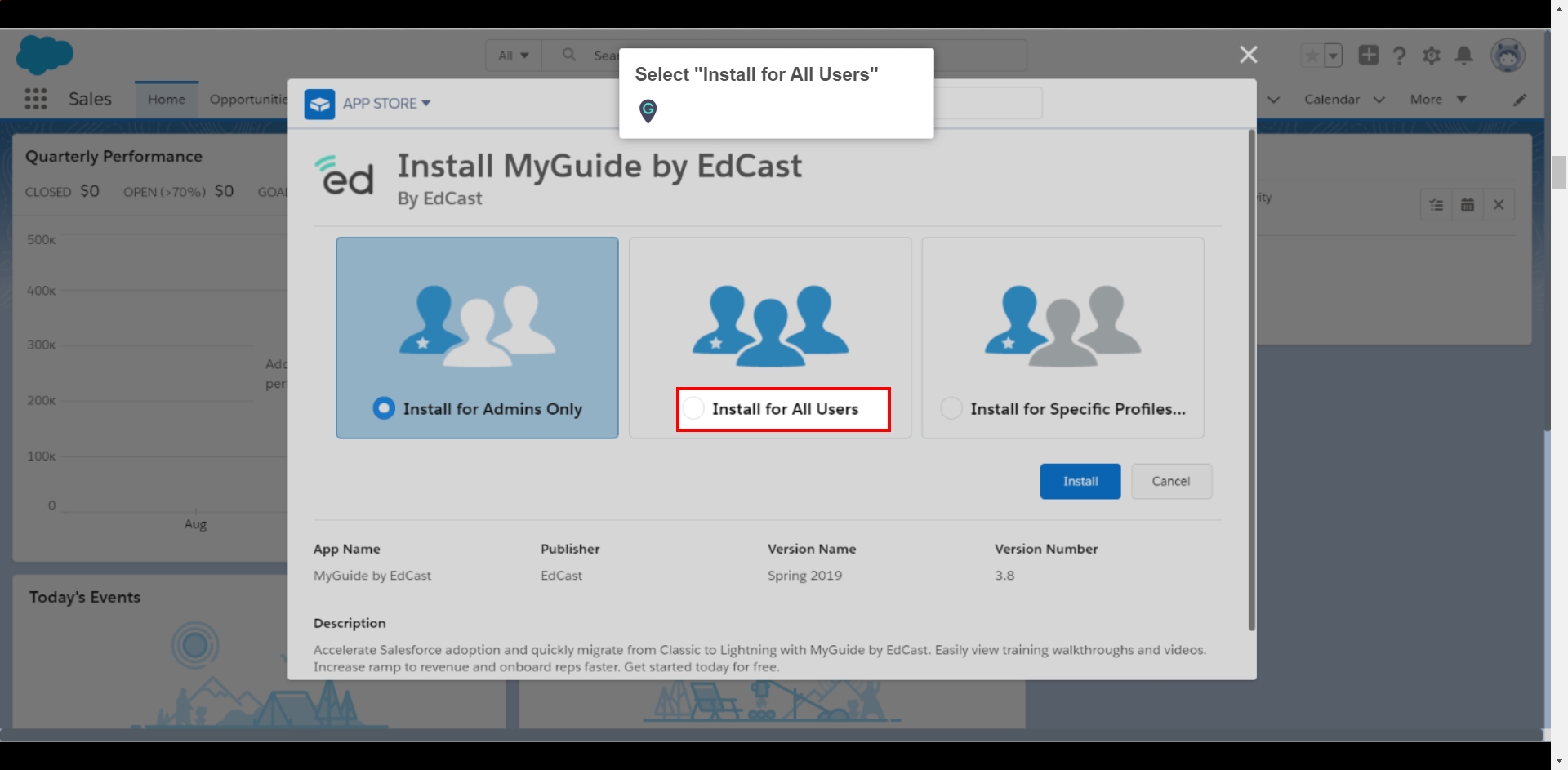1568x770 pixels.
Task: Click the Today's Events heading
Action: point(85,597)
